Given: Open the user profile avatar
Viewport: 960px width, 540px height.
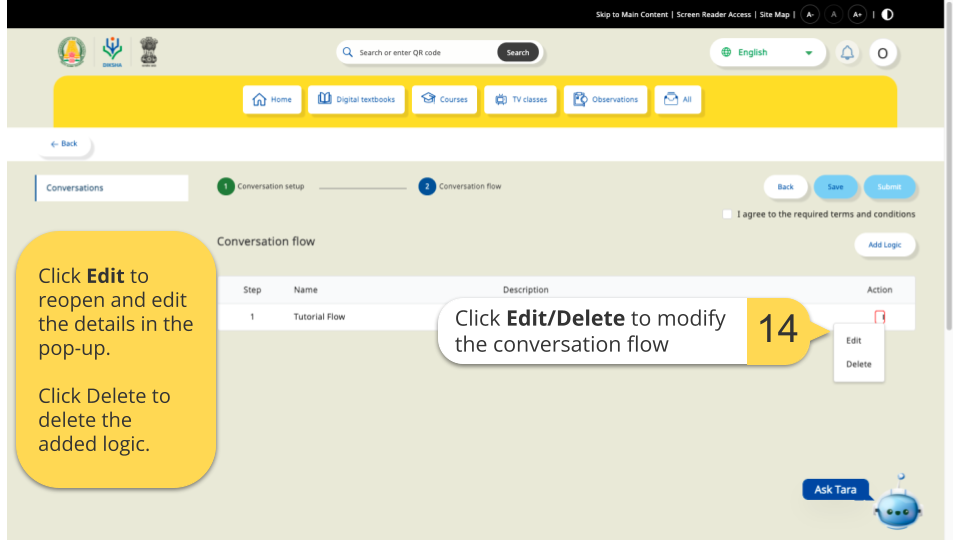Looking at the screenshot, I should tap(882, 53).
